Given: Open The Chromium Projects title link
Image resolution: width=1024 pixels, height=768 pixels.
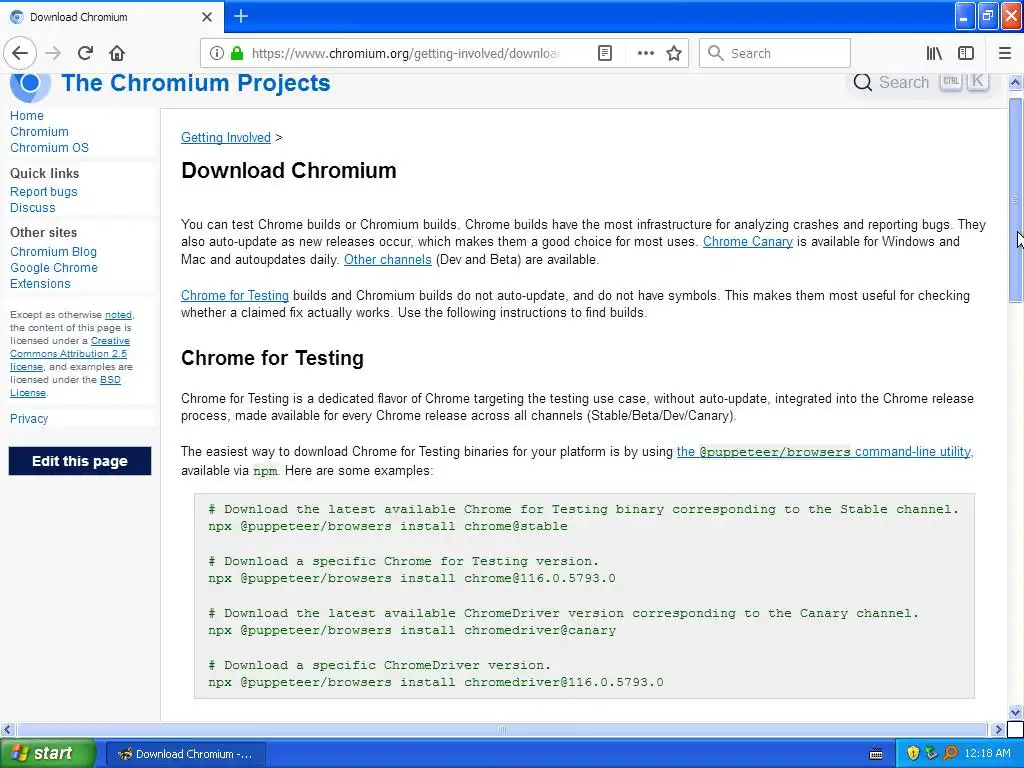Looking at the screenshot, I should [196, 83].
